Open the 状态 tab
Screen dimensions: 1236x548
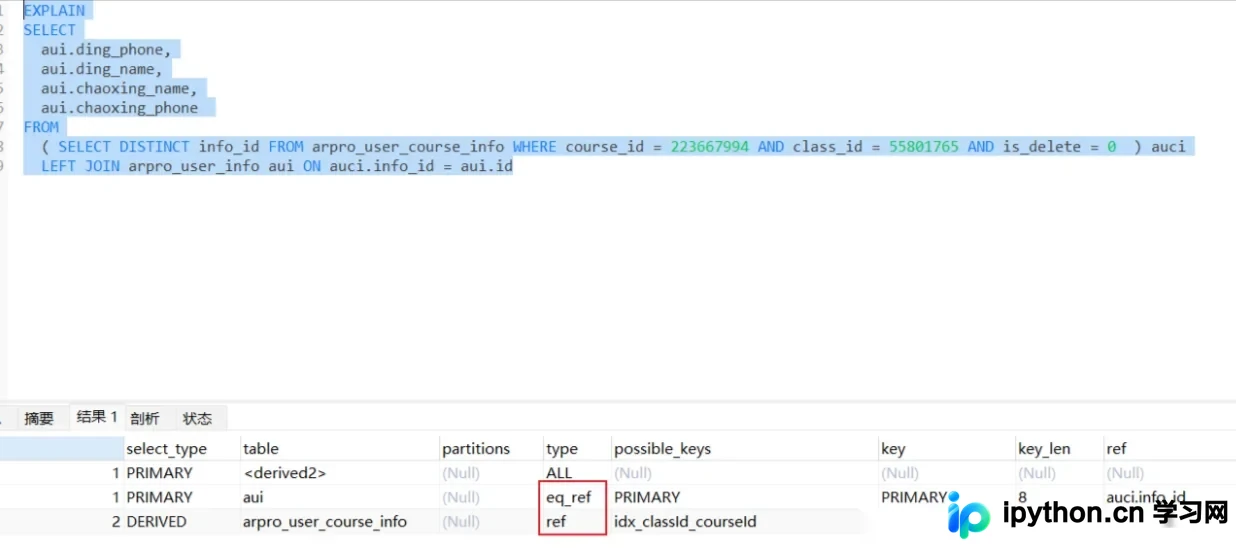(197, 418)
